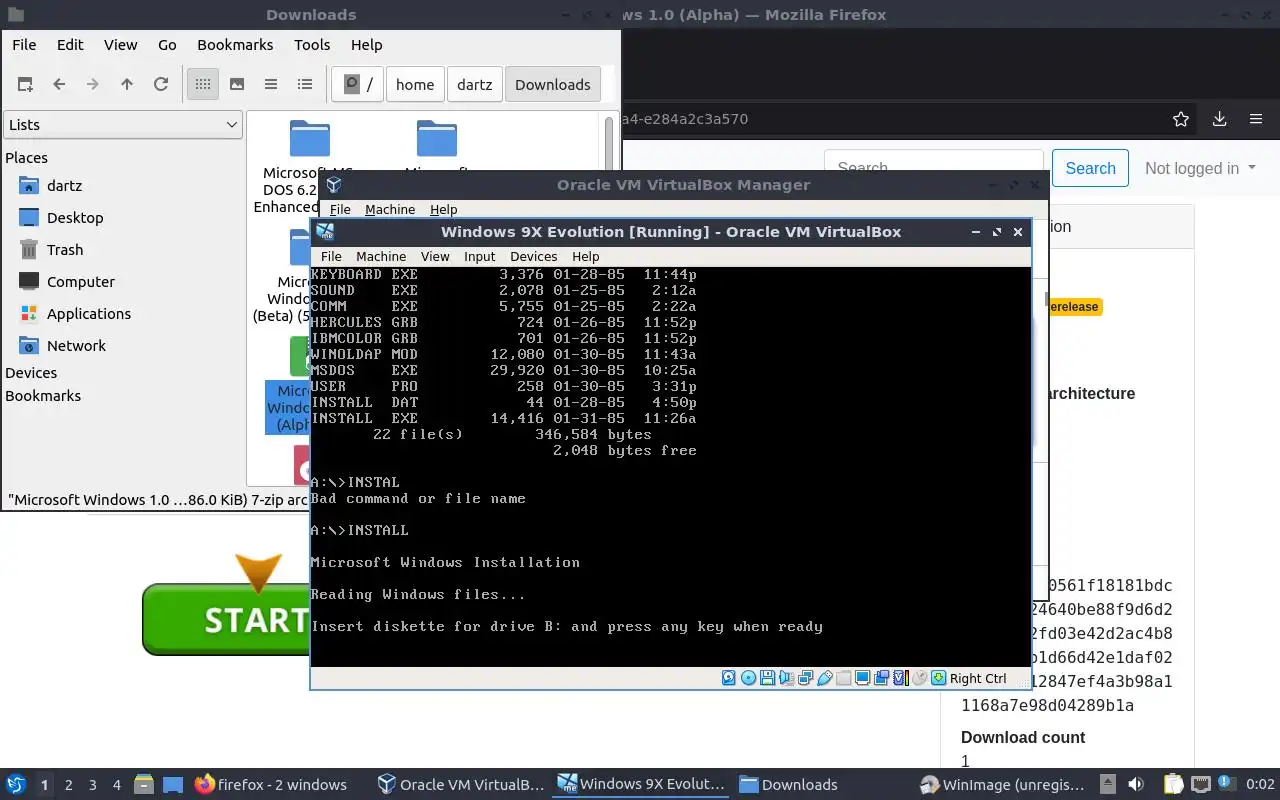Open Firefox hamburger menu
1280x800 pixels.
click(x=1256, y=119)
